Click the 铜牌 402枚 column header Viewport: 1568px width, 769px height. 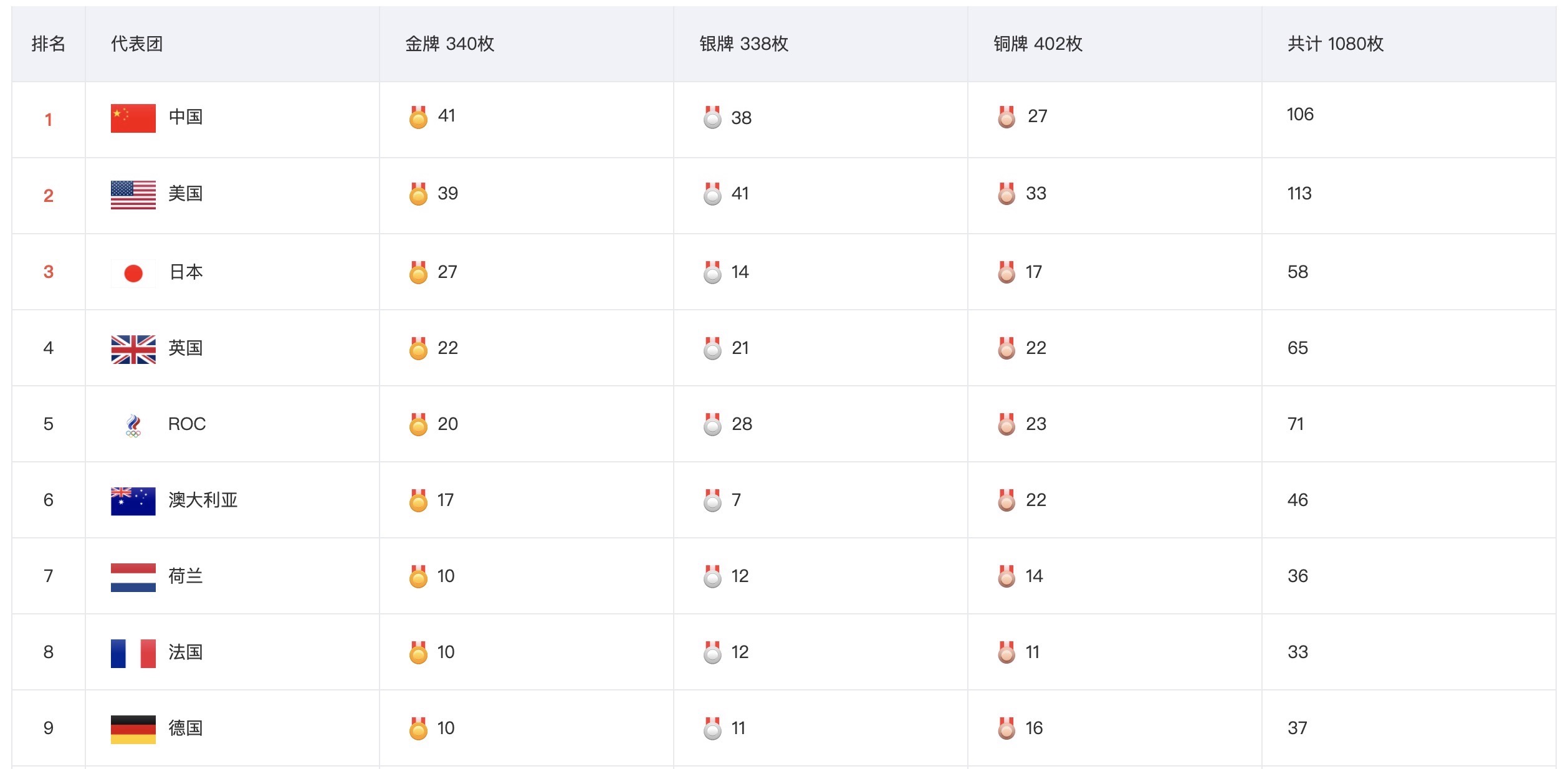1038,44
